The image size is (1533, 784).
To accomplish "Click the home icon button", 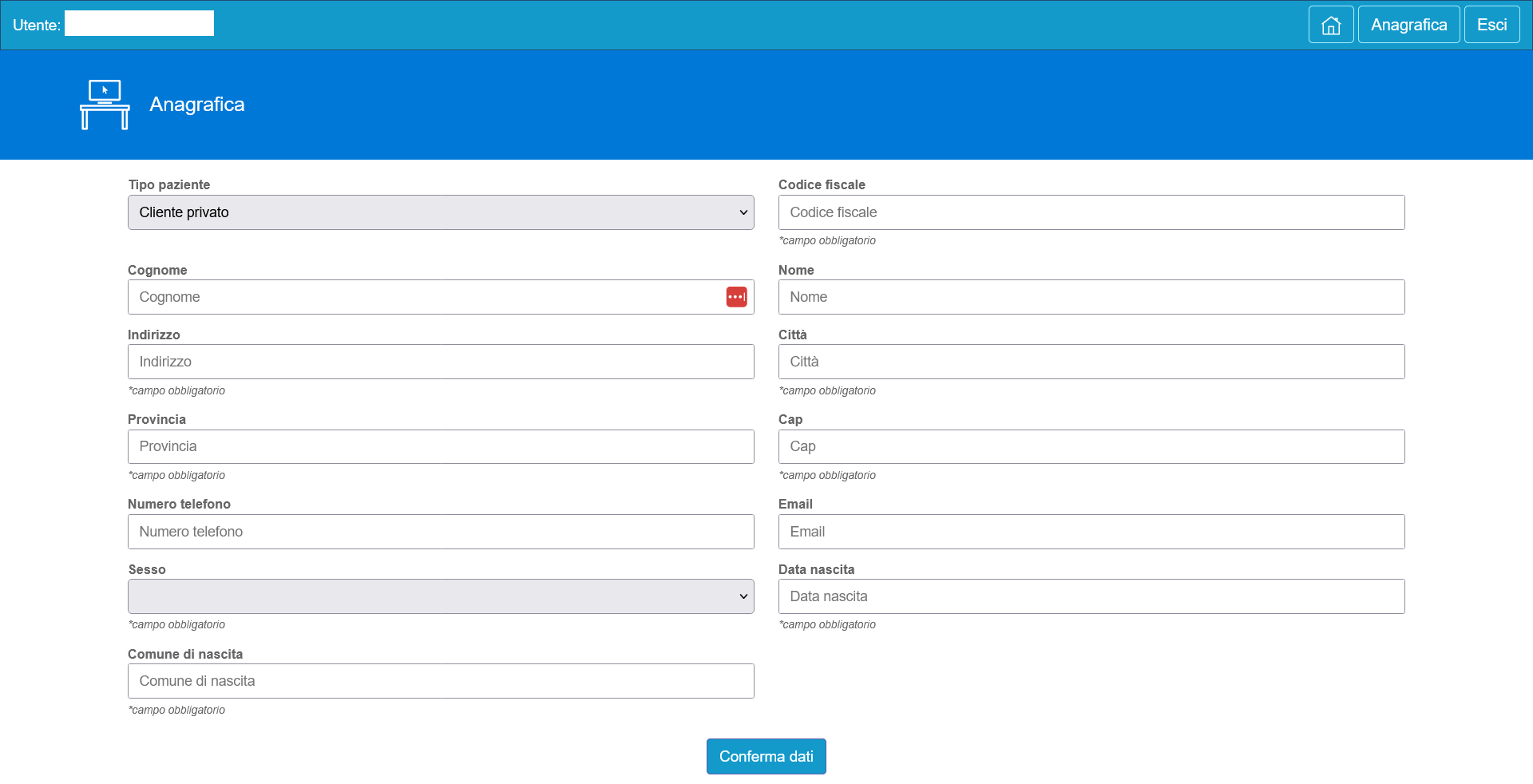I will tap(1330, 25).
